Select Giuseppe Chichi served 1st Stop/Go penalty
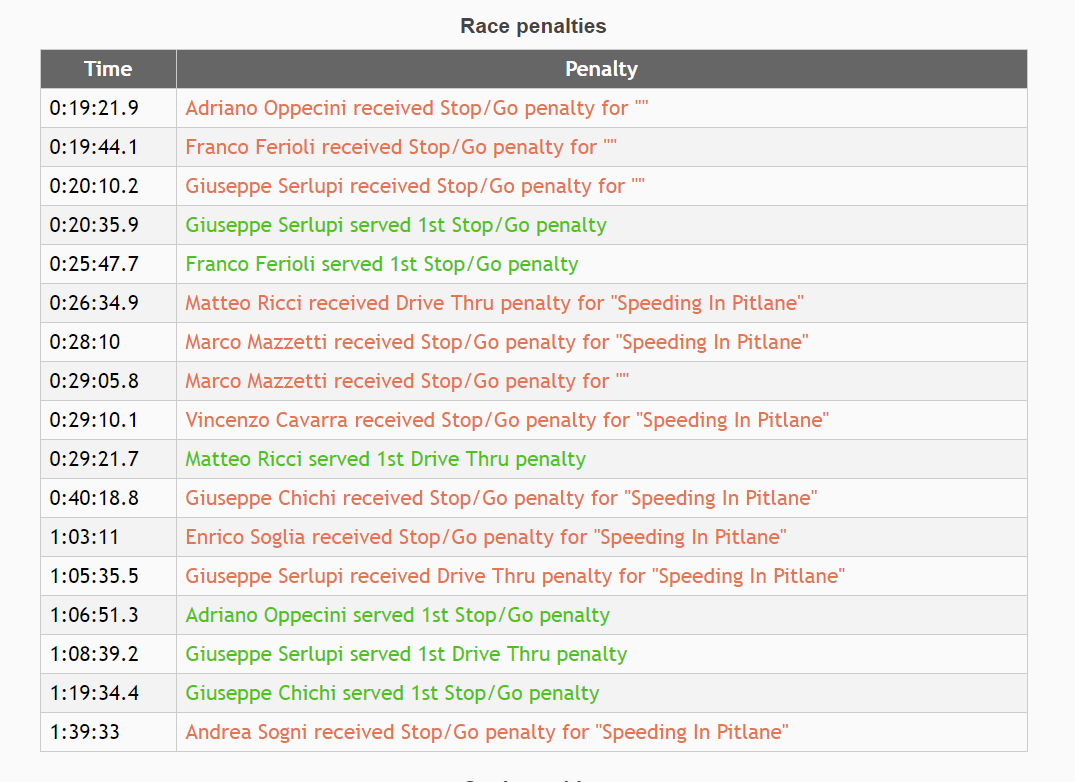 click(x=393, y=694)
